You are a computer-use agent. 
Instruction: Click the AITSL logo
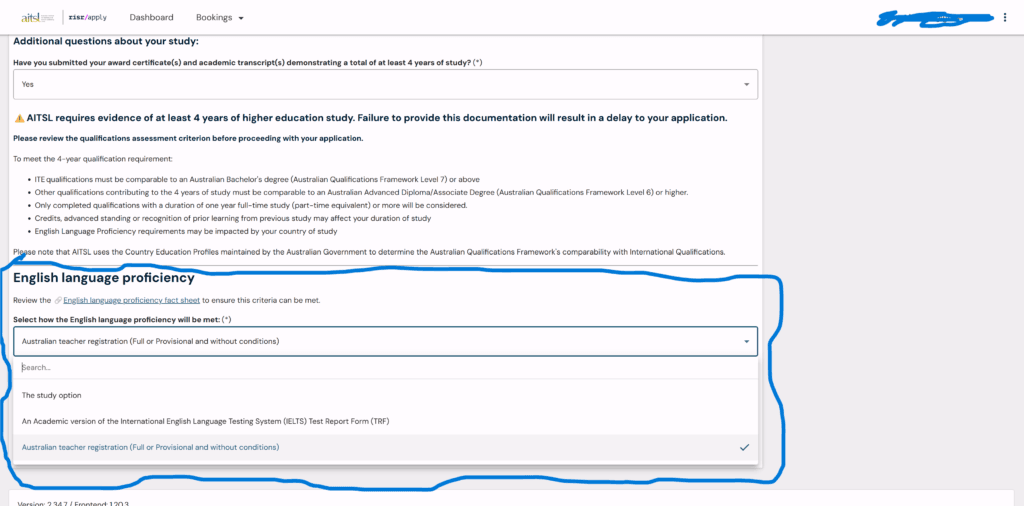(36, 17)
